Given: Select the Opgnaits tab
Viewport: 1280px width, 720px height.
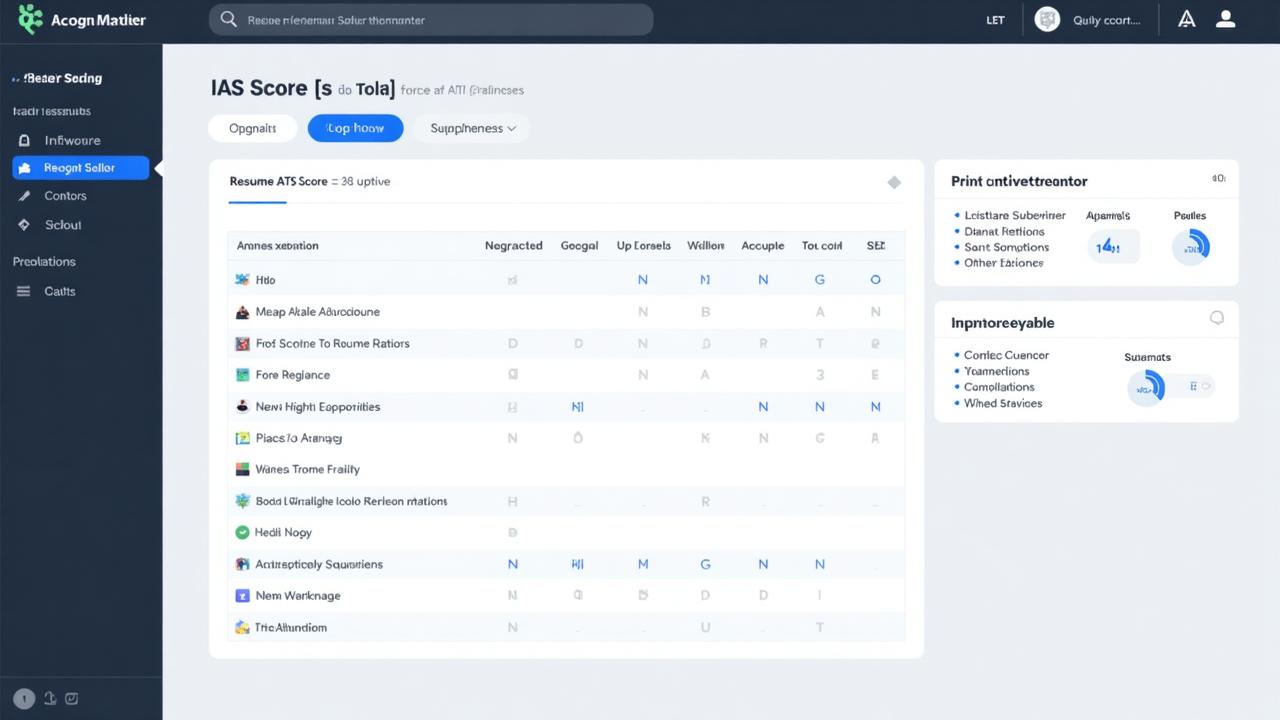Looking at the screenshot, I should (x=252, y=128).
